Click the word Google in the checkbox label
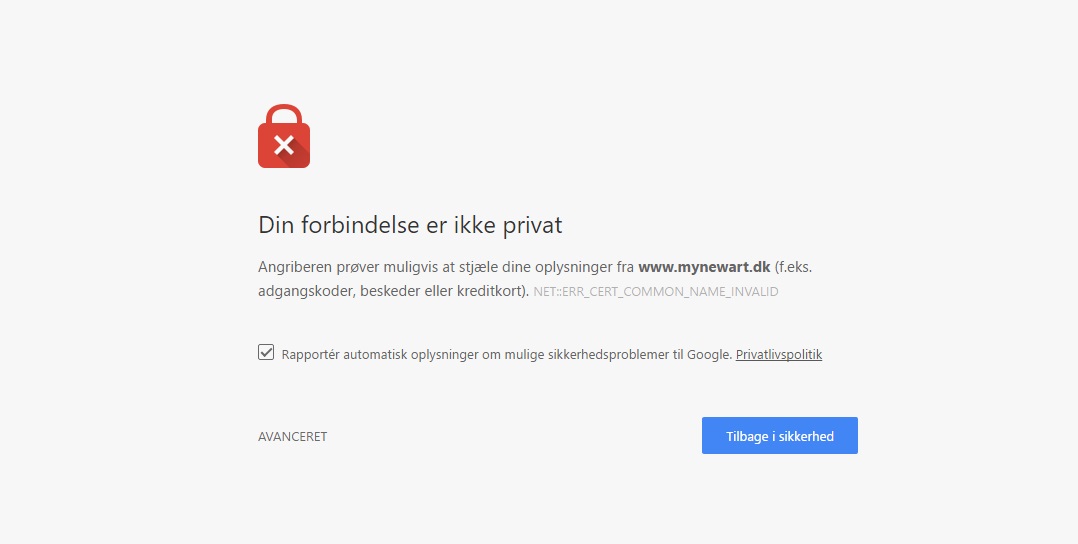Image resolution: width=1078 pixels, height=544 pixels. click(x=709, y=355)
